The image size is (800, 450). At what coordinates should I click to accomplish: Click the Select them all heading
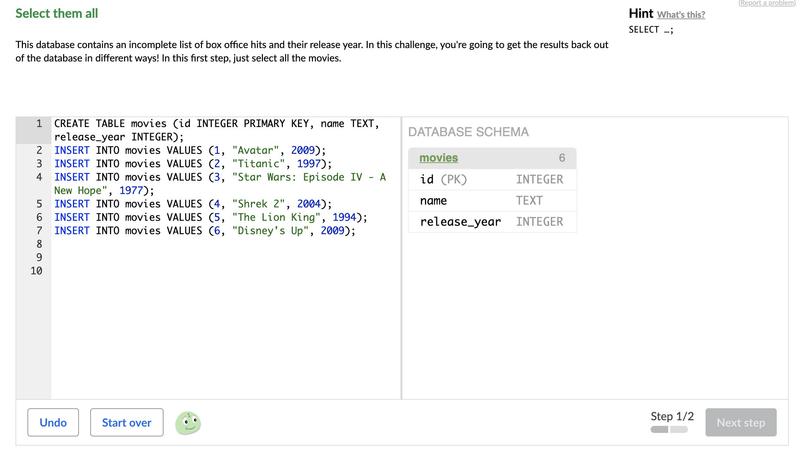57,14
